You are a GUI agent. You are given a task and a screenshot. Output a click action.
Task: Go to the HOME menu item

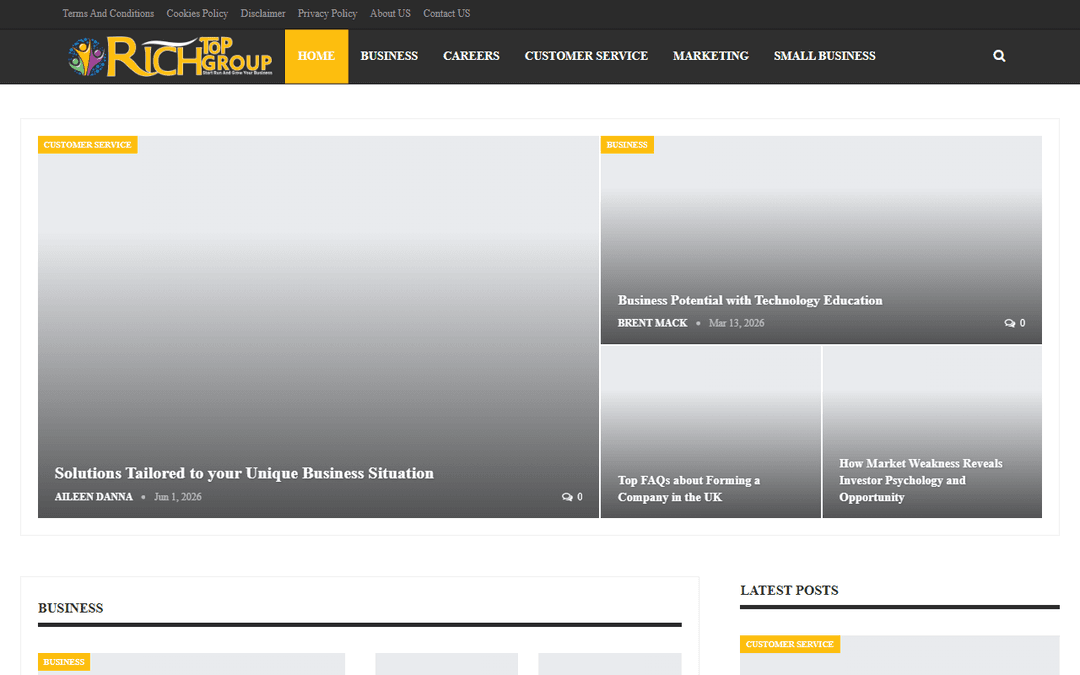(x=316, y=56)
